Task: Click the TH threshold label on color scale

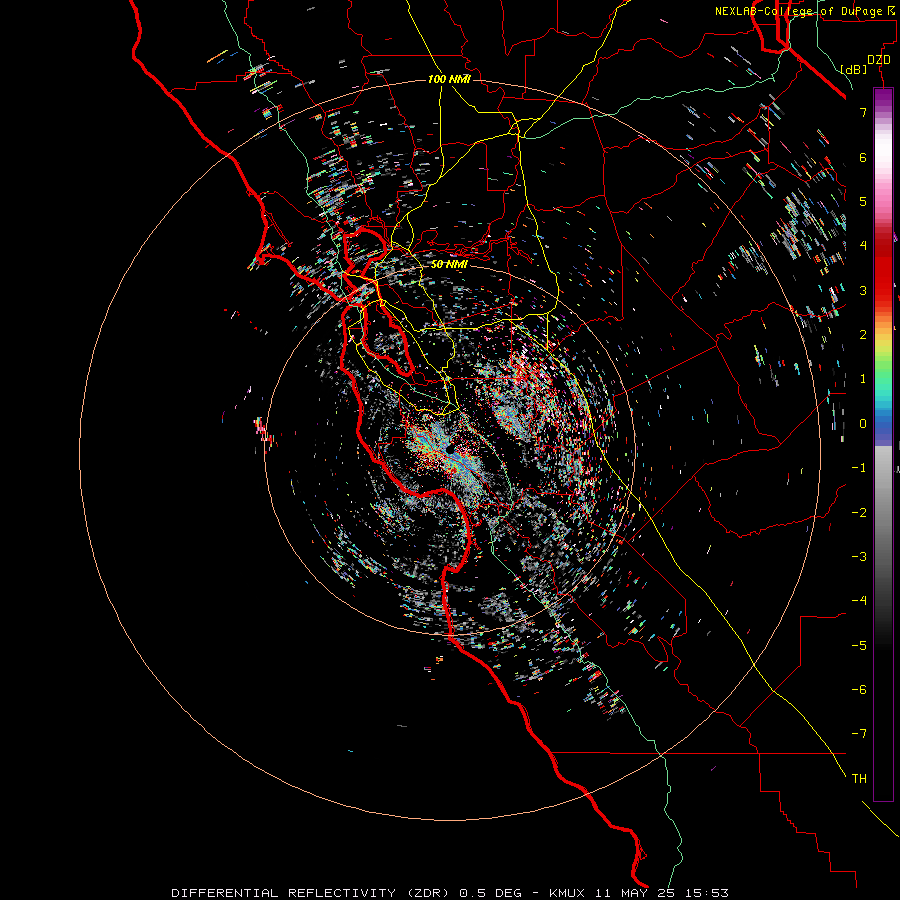Action: 859,778
